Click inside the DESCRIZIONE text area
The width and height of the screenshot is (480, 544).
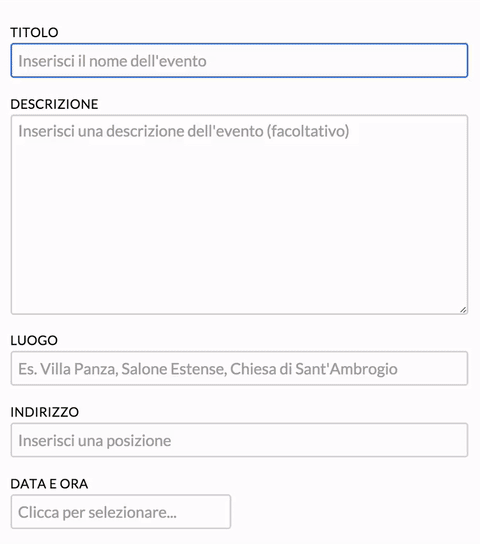[x=239, y=215]
